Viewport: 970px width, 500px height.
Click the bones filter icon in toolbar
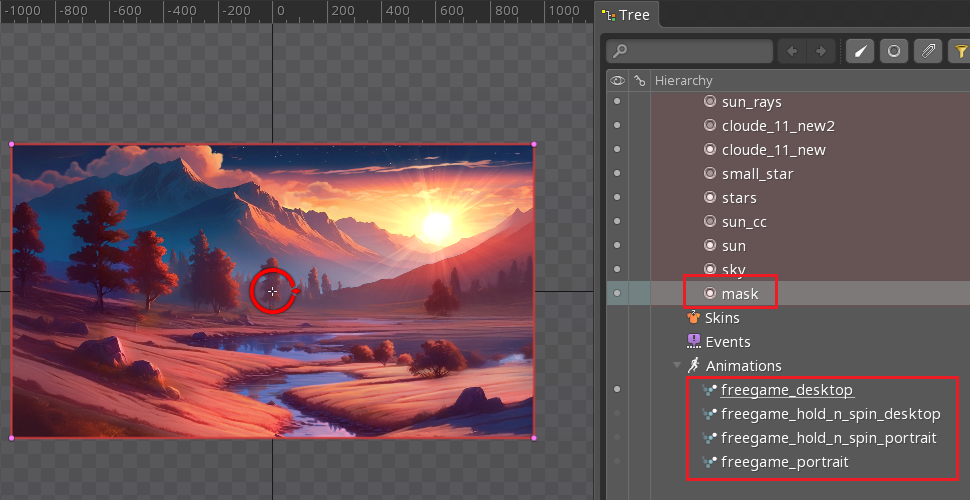point(861,51)
